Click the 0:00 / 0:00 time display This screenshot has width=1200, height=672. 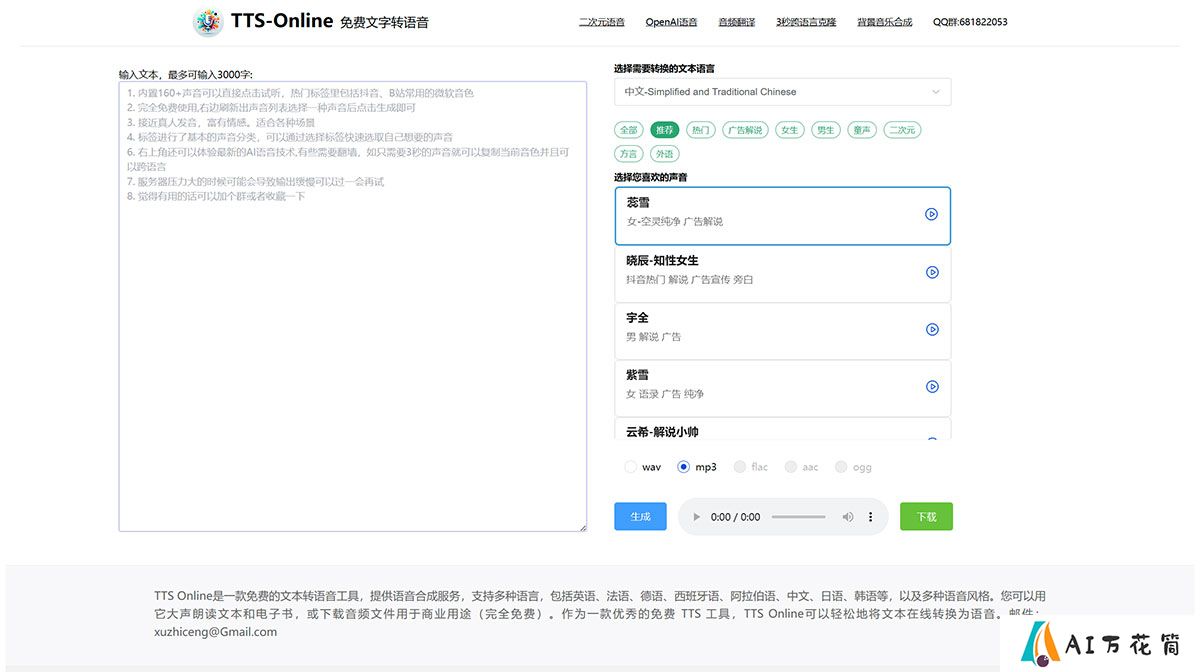pos(735,517)
